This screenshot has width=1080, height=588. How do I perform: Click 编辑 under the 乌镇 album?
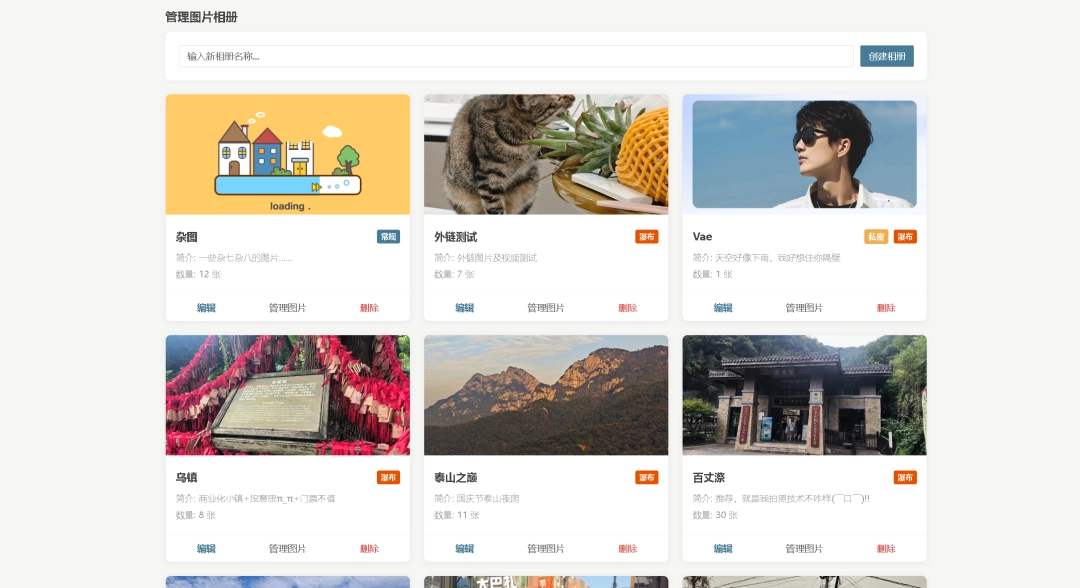(206, 549)
